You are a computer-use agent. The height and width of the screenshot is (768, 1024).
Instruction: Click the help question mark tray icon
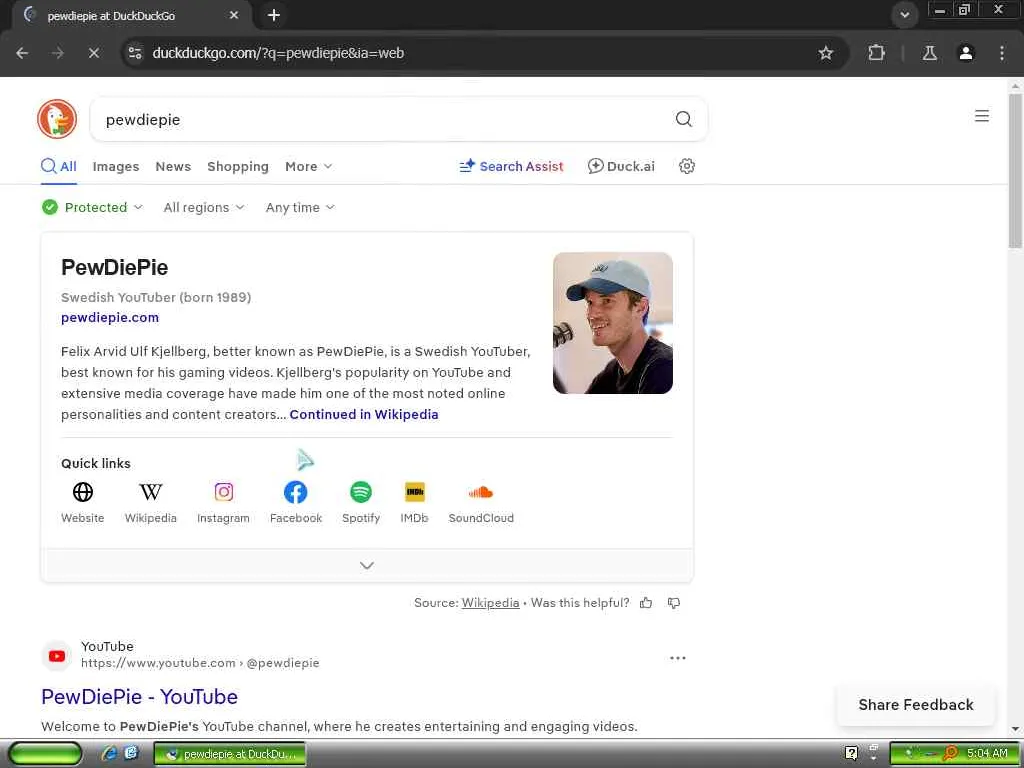click(852, 754)
